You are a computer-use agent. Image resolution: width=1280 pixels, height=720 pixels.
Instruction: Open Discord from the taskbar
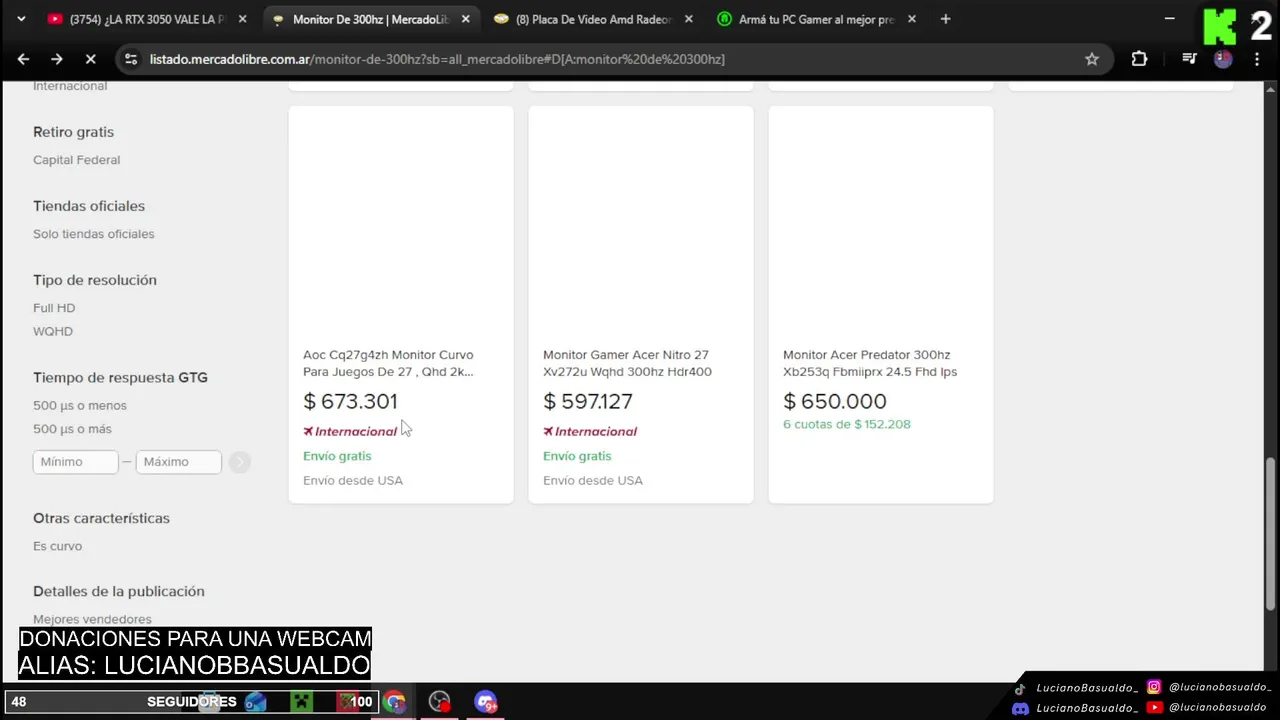(x=485, y=702)
